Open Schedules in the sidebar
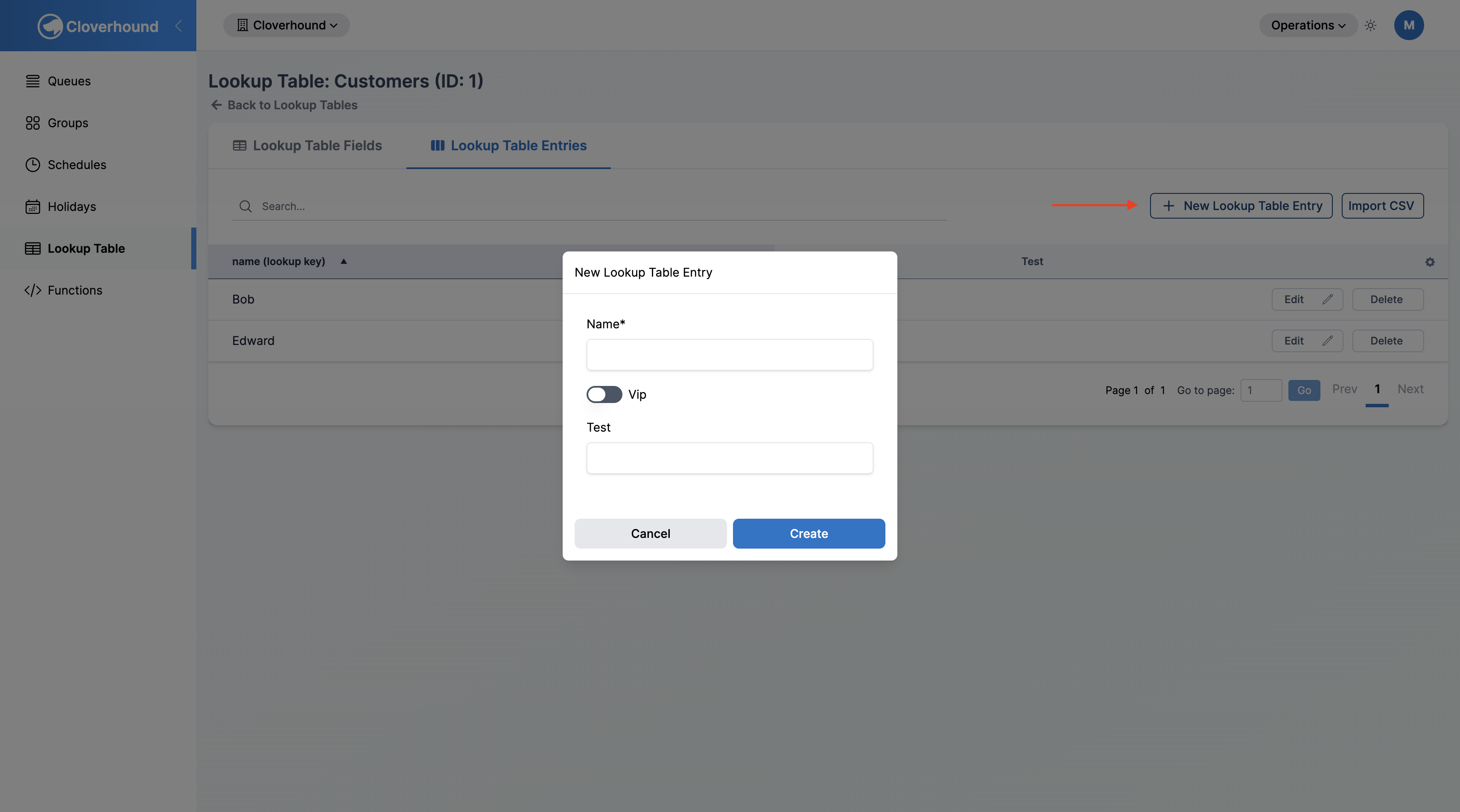 pyautogui.click(x=97, y=165)
